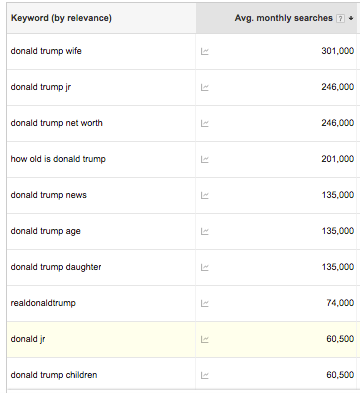Image resolution: width=360 pixels, height=393 pixels.
Task: Click the help question mark beside Avg. monthly searches
Action: [x=340, y=18]
